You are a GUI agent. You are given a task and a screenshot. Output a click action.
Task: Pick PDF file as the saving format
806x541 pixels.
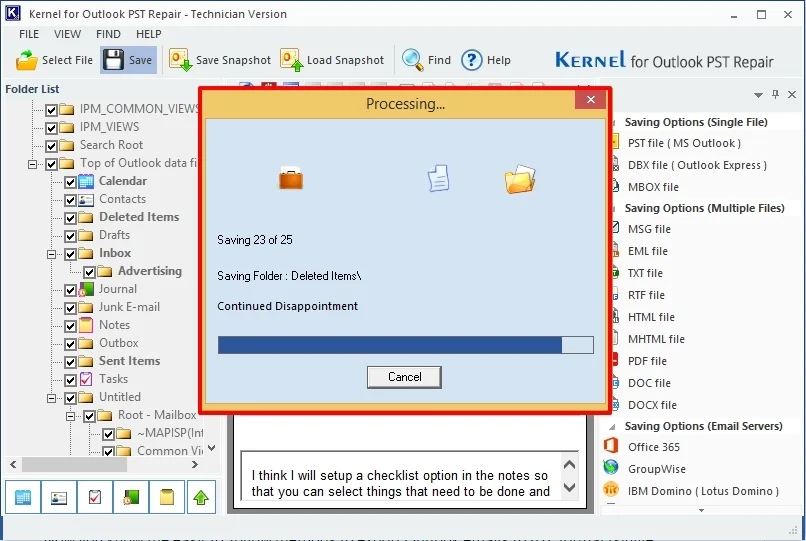pyautogui.click(x=647, y=361)
